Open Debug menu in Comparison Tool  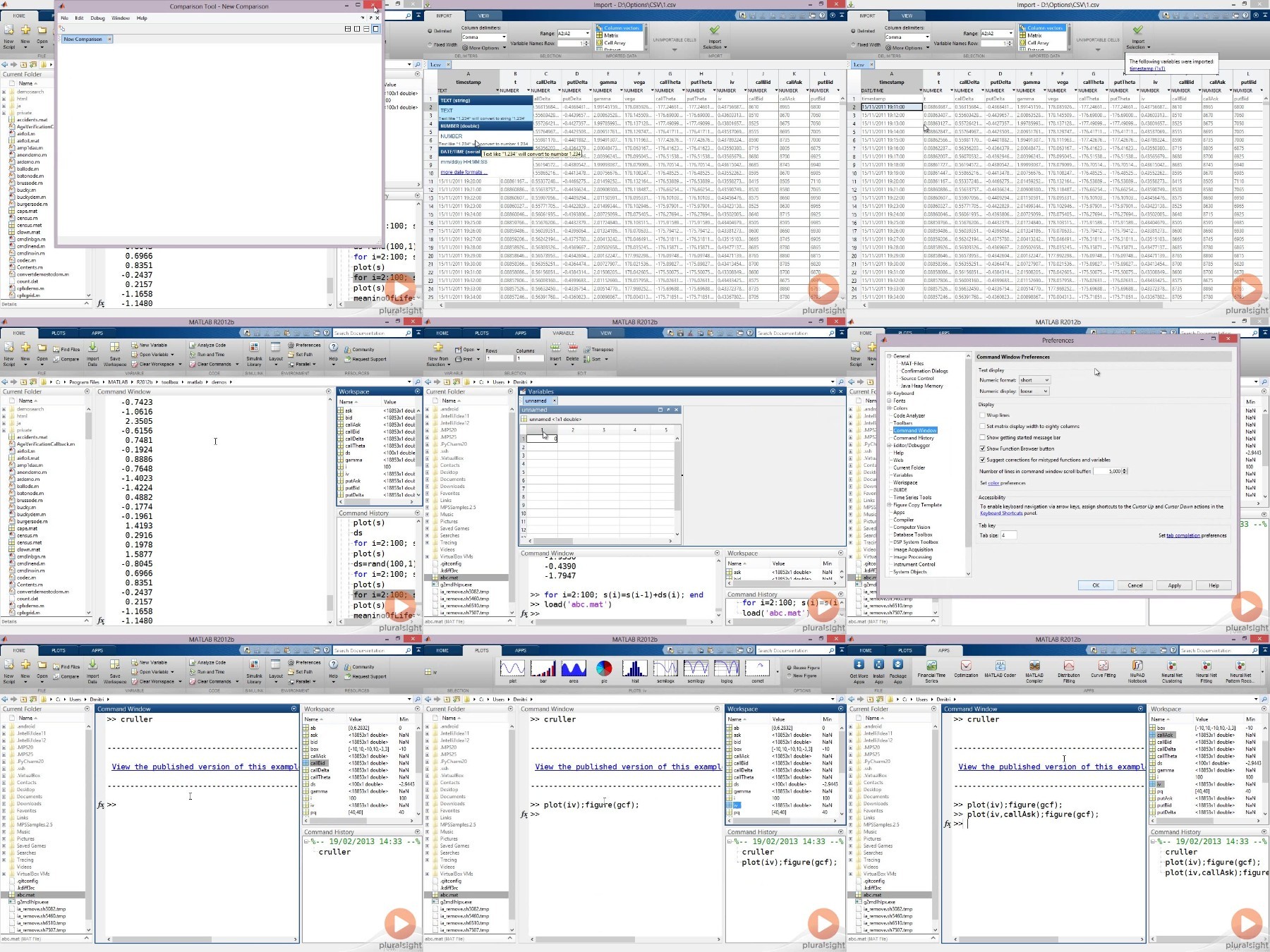(x=97, y=18)
